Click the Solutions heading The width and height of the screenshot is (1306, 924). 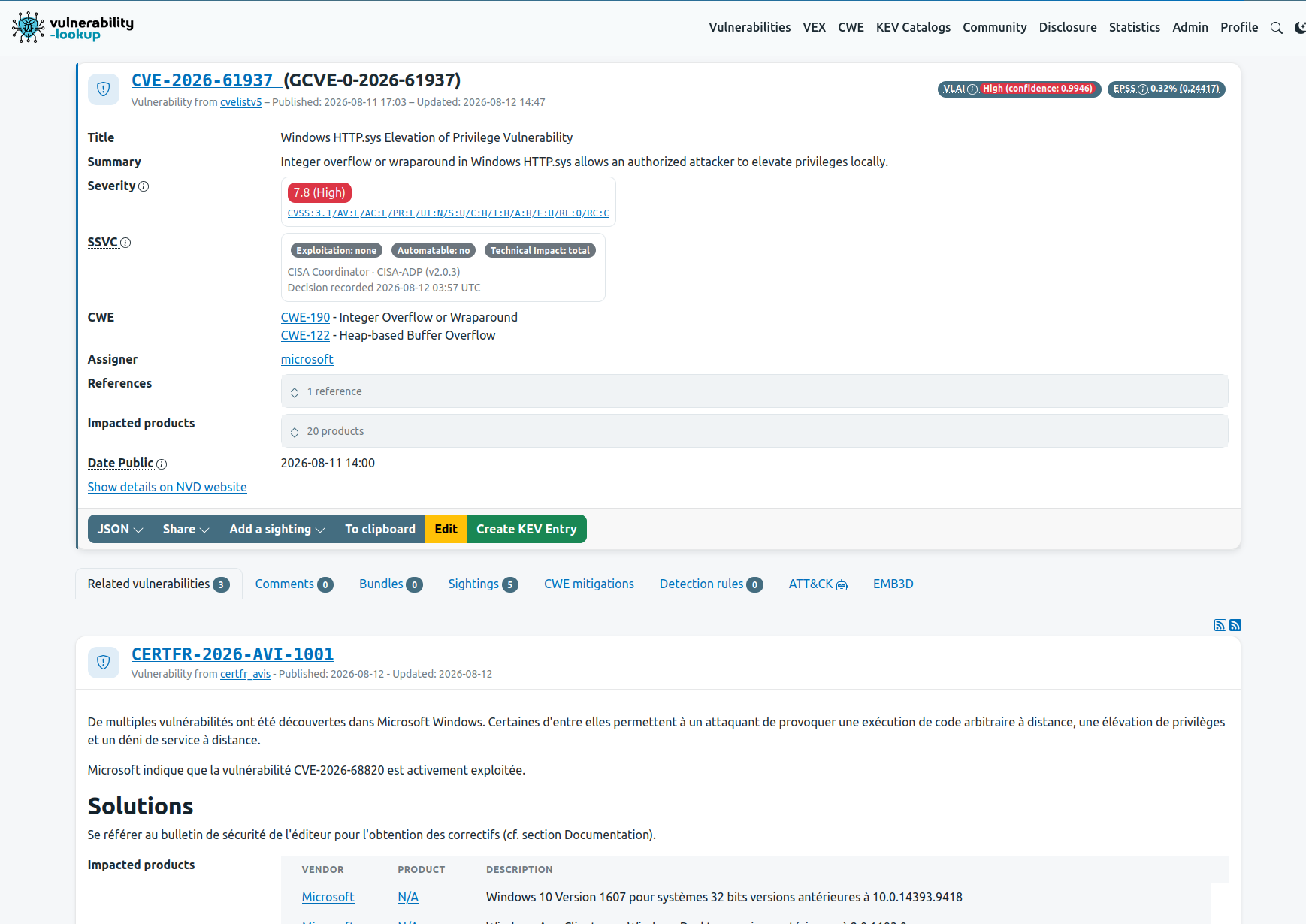[x=141, y=806]
